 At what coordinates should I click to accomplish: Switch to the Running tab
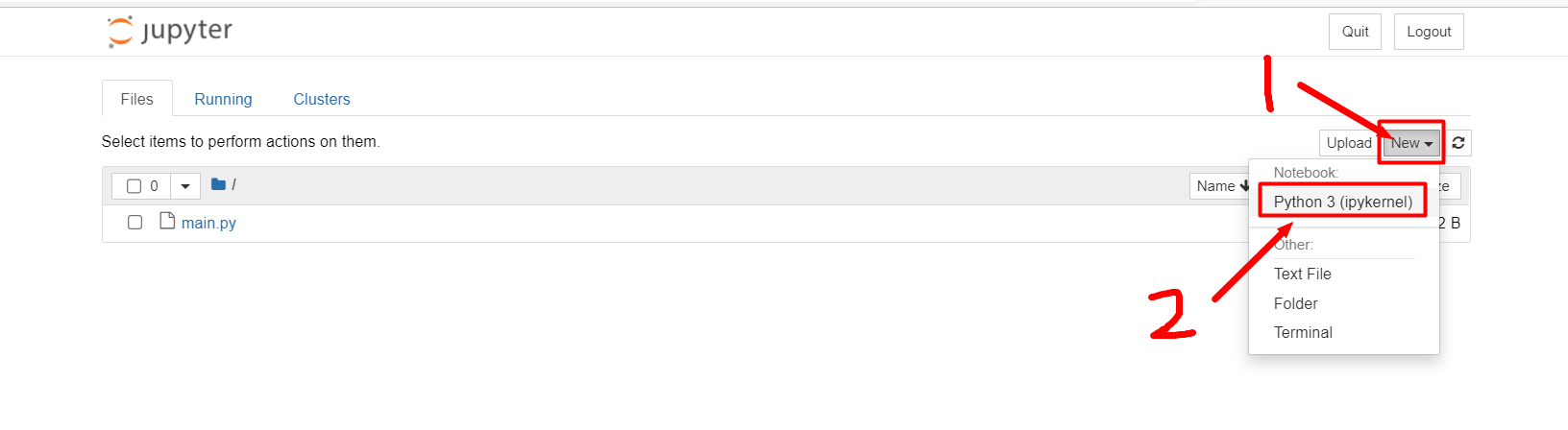click(x=223, y=99)
